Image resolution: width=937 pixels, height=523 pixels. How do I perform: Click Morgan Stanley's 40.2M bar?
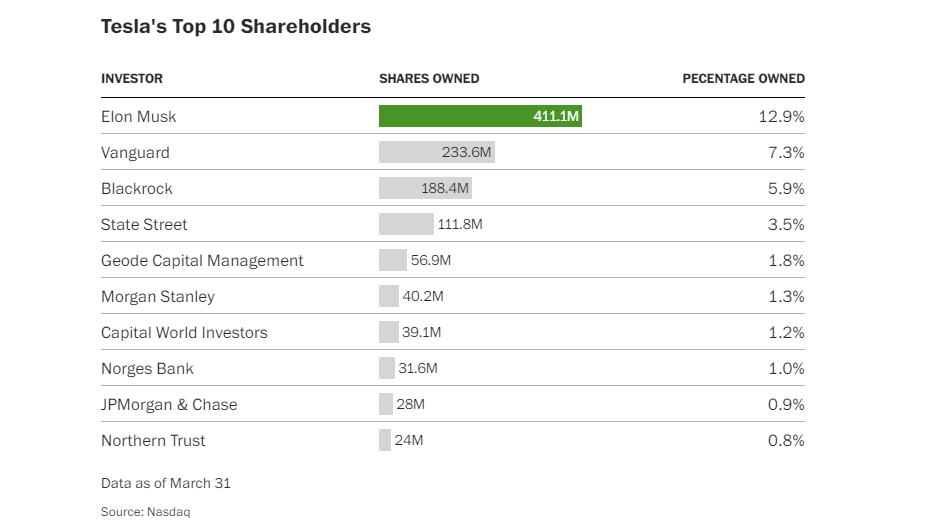click(x=389, y=296)
